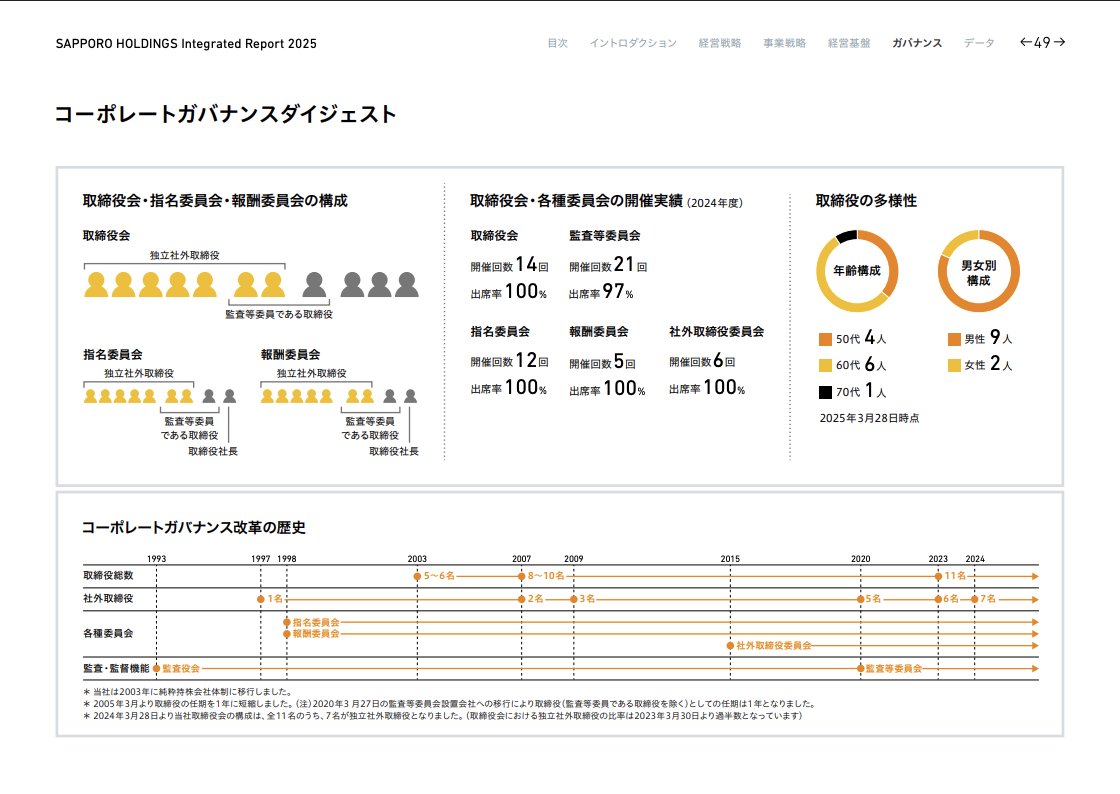1120x794 pixels.
Task: Click the page number 49
Action: [x=1042, y=43]
